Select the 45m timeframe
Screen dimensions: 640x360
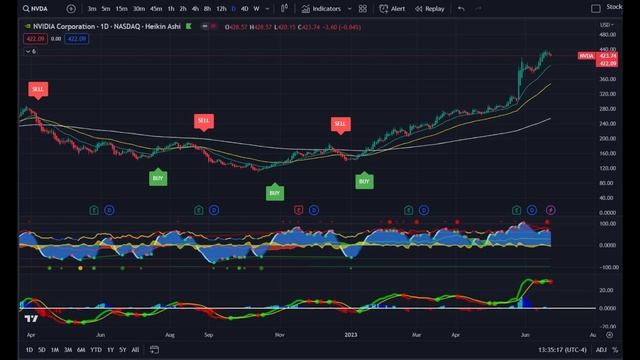(156, 9)
